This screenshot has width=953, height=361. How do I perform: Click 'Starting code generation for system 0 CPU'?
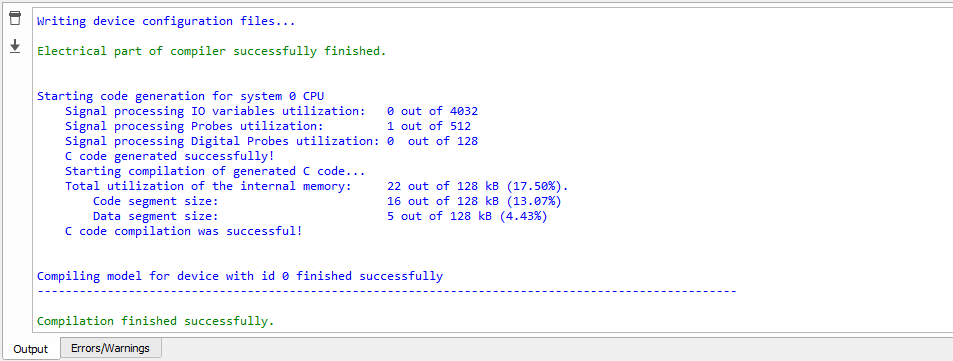click(184, 96)
